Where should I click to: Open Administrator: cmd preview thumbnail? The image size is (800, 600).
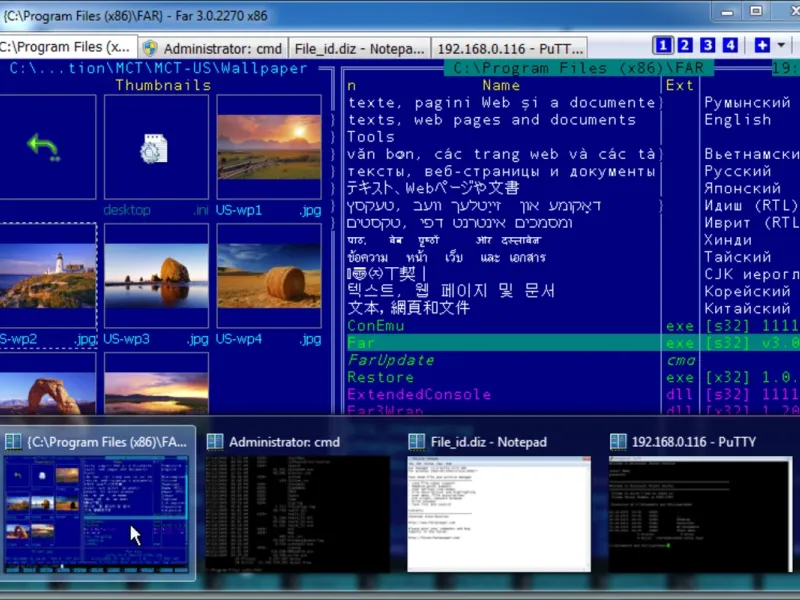tap(297, 514)
